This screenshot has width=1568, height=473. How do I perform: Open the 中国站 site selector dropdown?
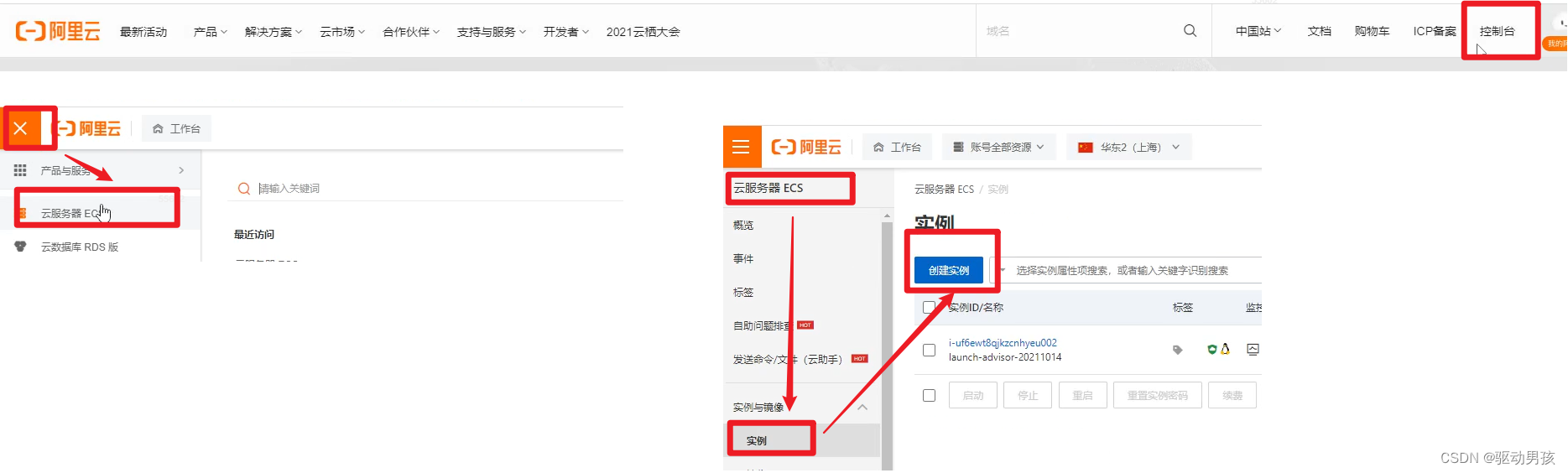coord(1258,31)
